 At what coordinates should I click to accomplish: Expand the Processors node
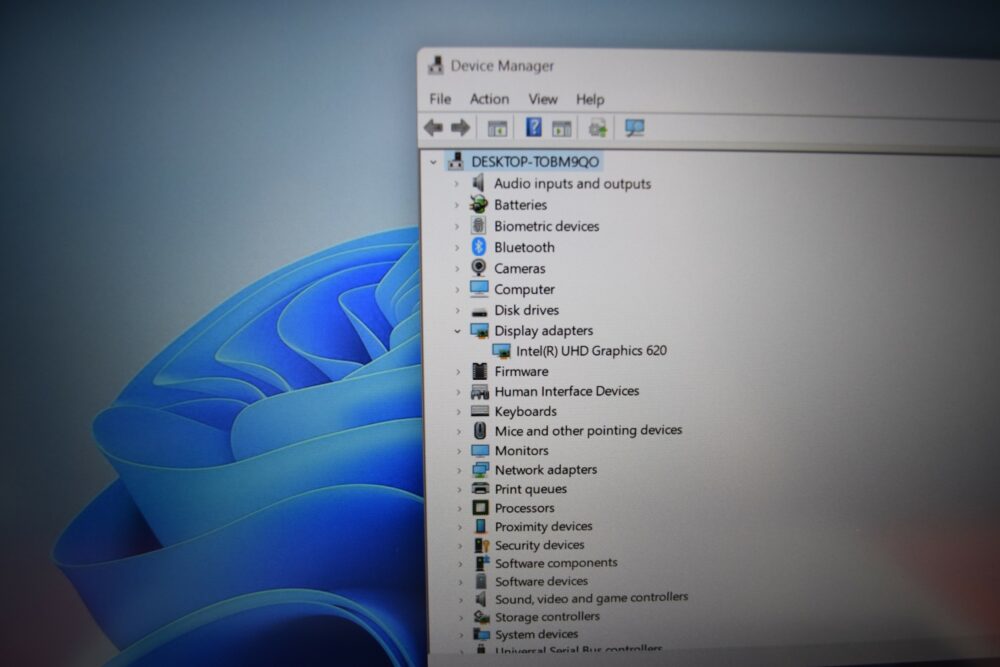tap(459, 508)
